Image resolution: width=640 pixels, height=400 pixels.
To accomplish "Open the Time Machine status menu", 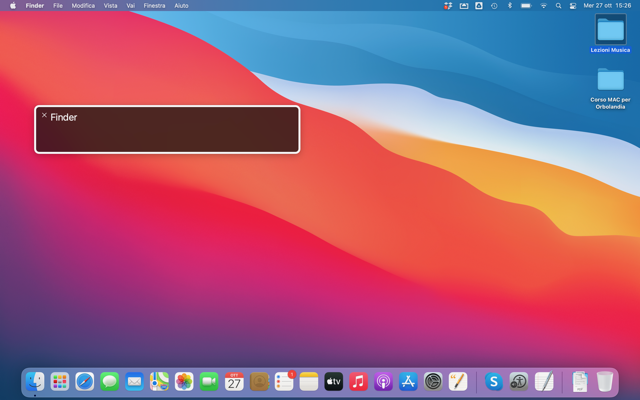I will (x=494, y=6).
